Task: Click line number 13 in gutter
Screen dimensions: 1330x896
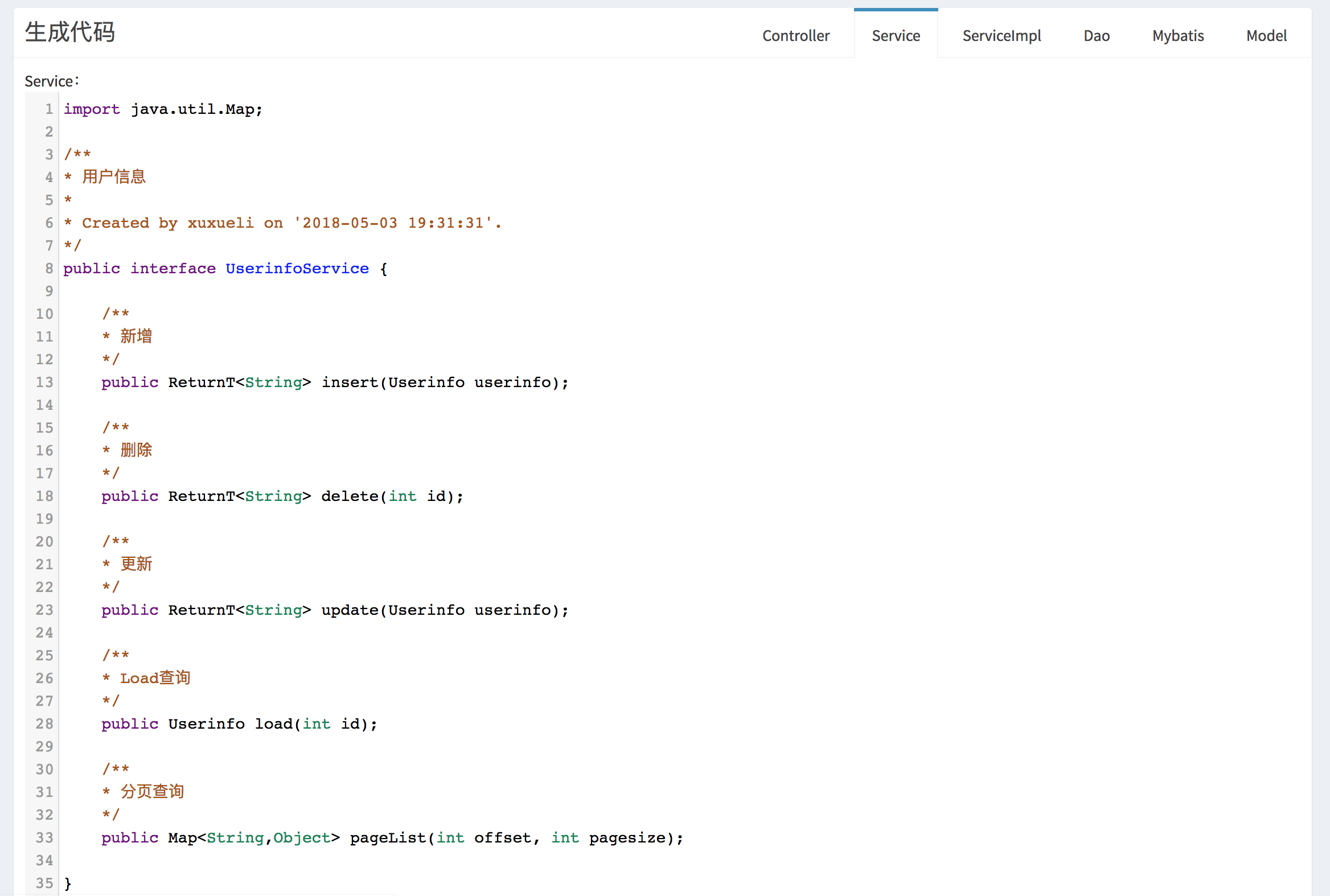Action: [44, 383]
